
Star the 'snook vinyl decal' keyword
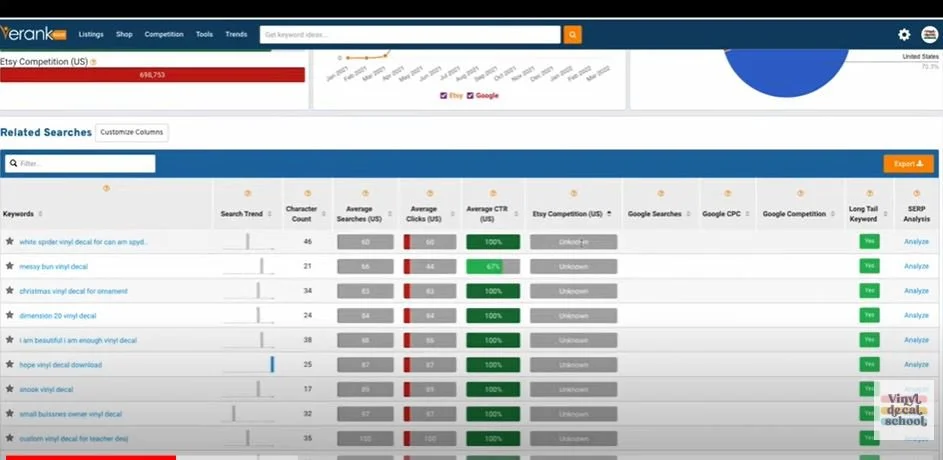click(x=10, y=389)
